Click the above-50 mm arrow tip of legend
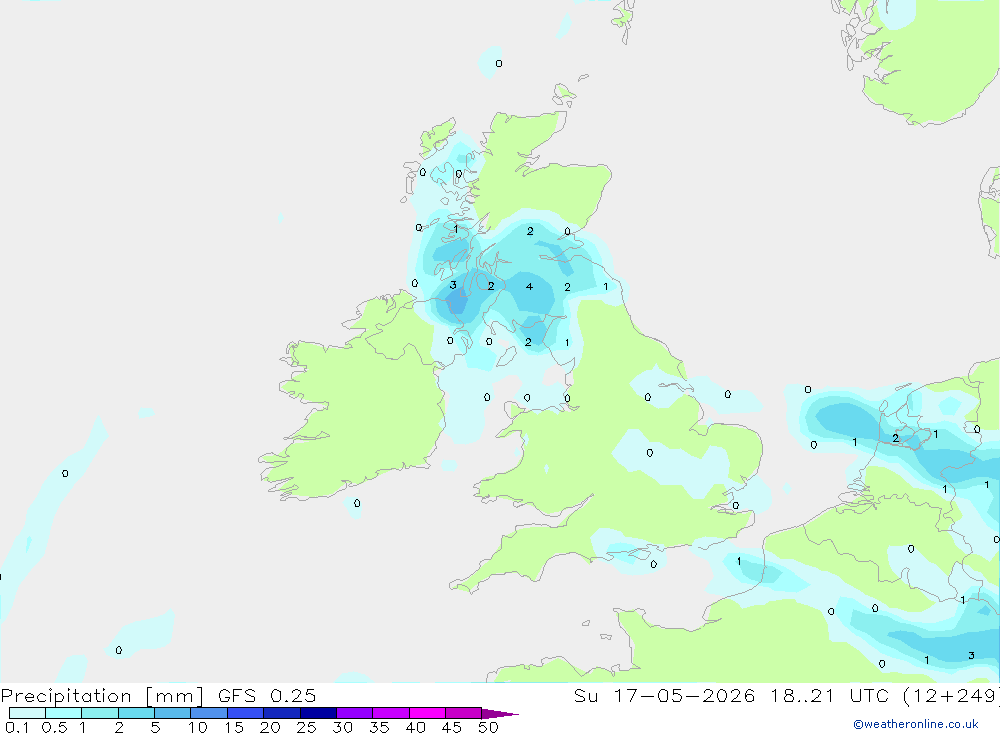This screenshot has height=733, width=1000. click(x=499, y=714)
